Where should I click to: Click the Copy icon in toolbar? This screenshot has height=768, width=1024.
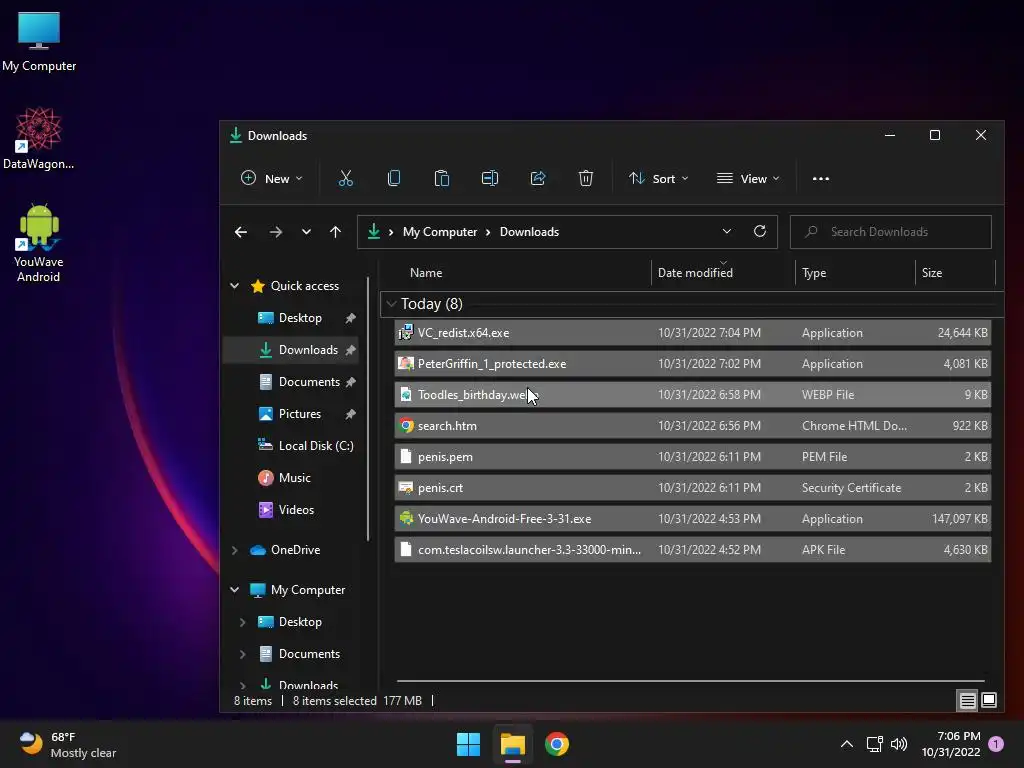tap(394, 178)
